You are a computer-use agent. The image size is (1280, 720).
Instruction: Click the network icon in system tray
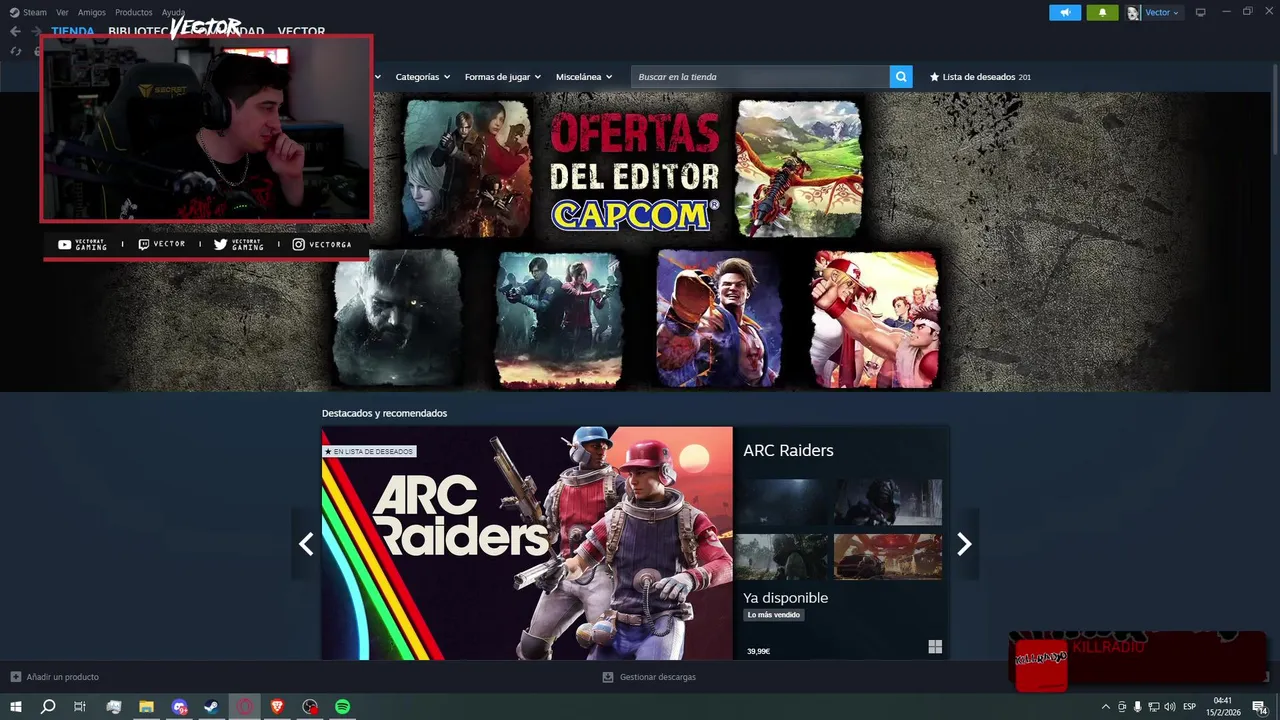1153,707
